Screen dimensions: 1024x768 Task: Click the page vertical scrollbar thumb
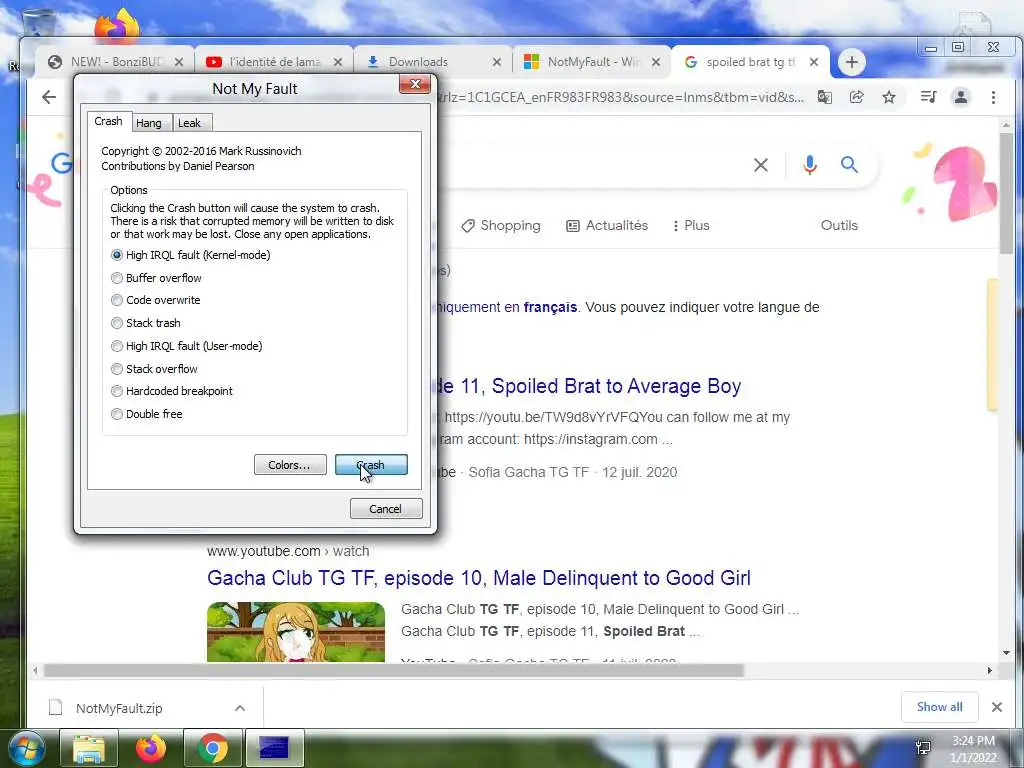click(1006, 194)
